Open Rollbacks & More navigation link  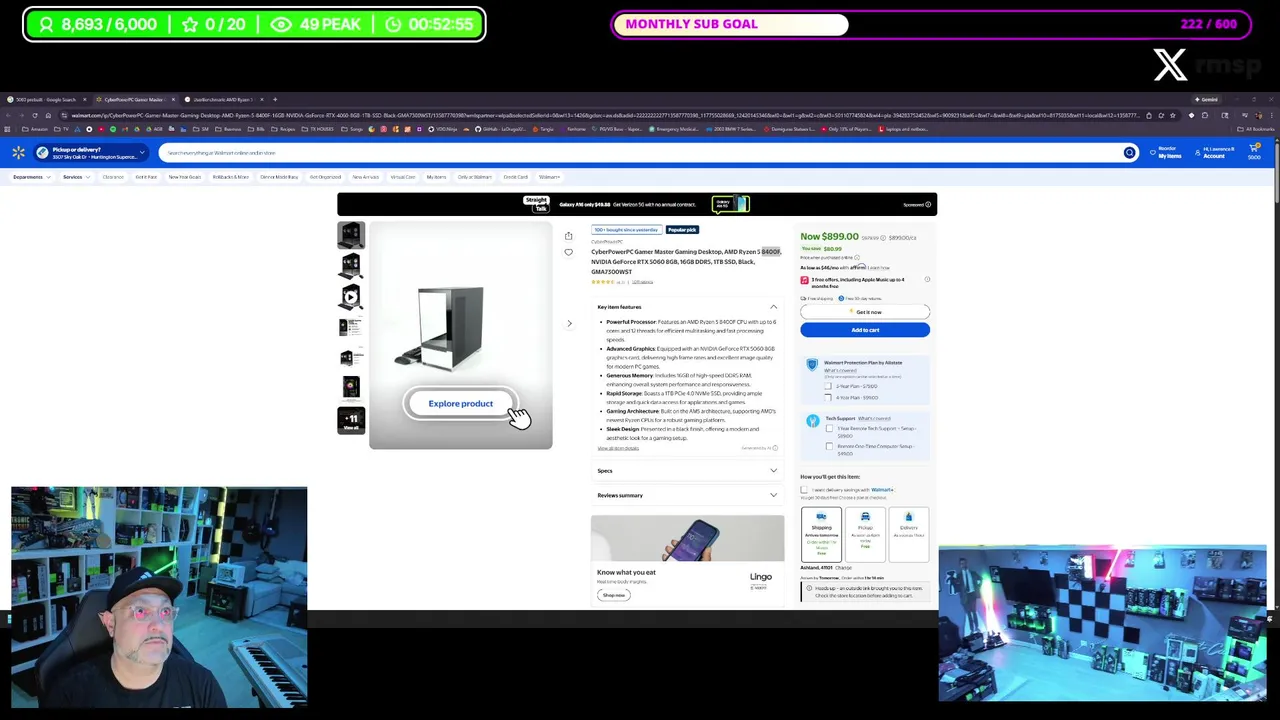click(x=231, y=177)
